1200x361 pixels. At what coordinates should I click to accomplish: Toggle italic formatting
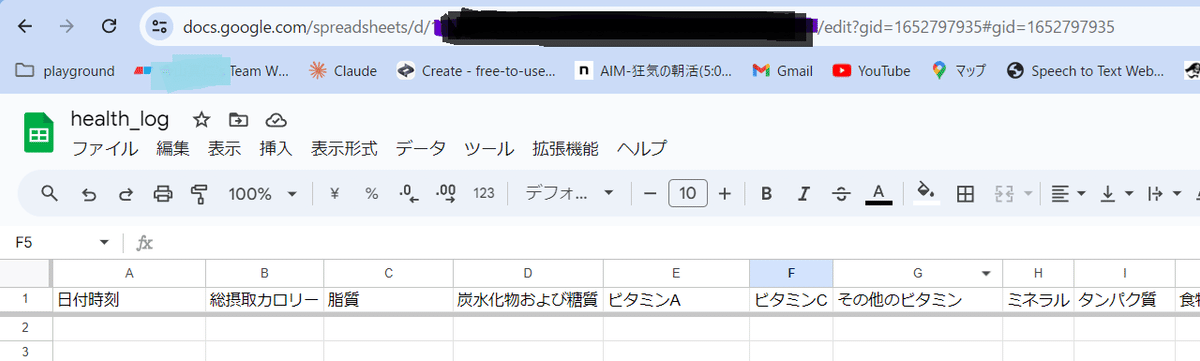(803, 194)
